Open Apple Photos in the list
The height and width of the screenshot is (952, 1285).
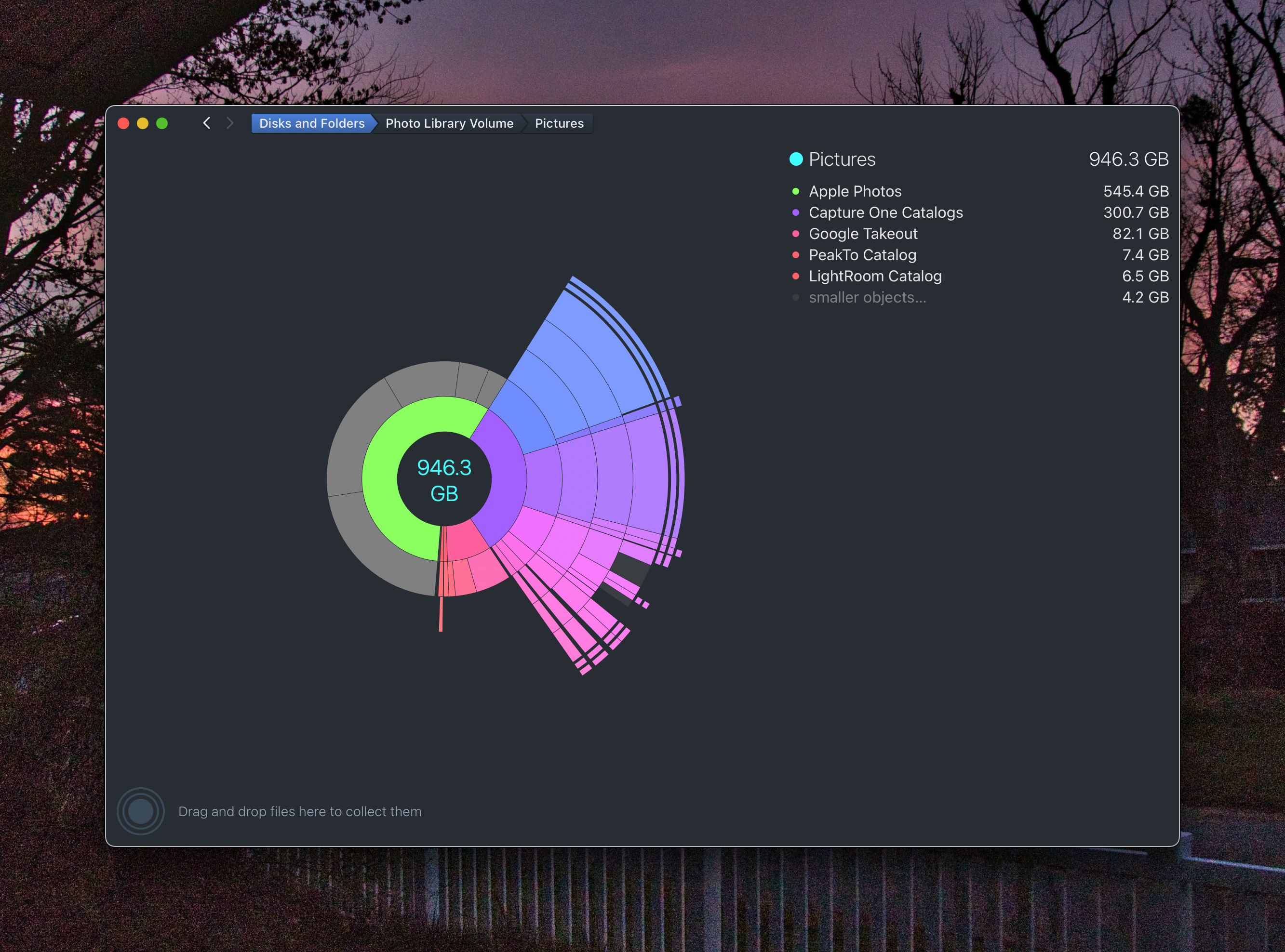[x=855, y=191]
